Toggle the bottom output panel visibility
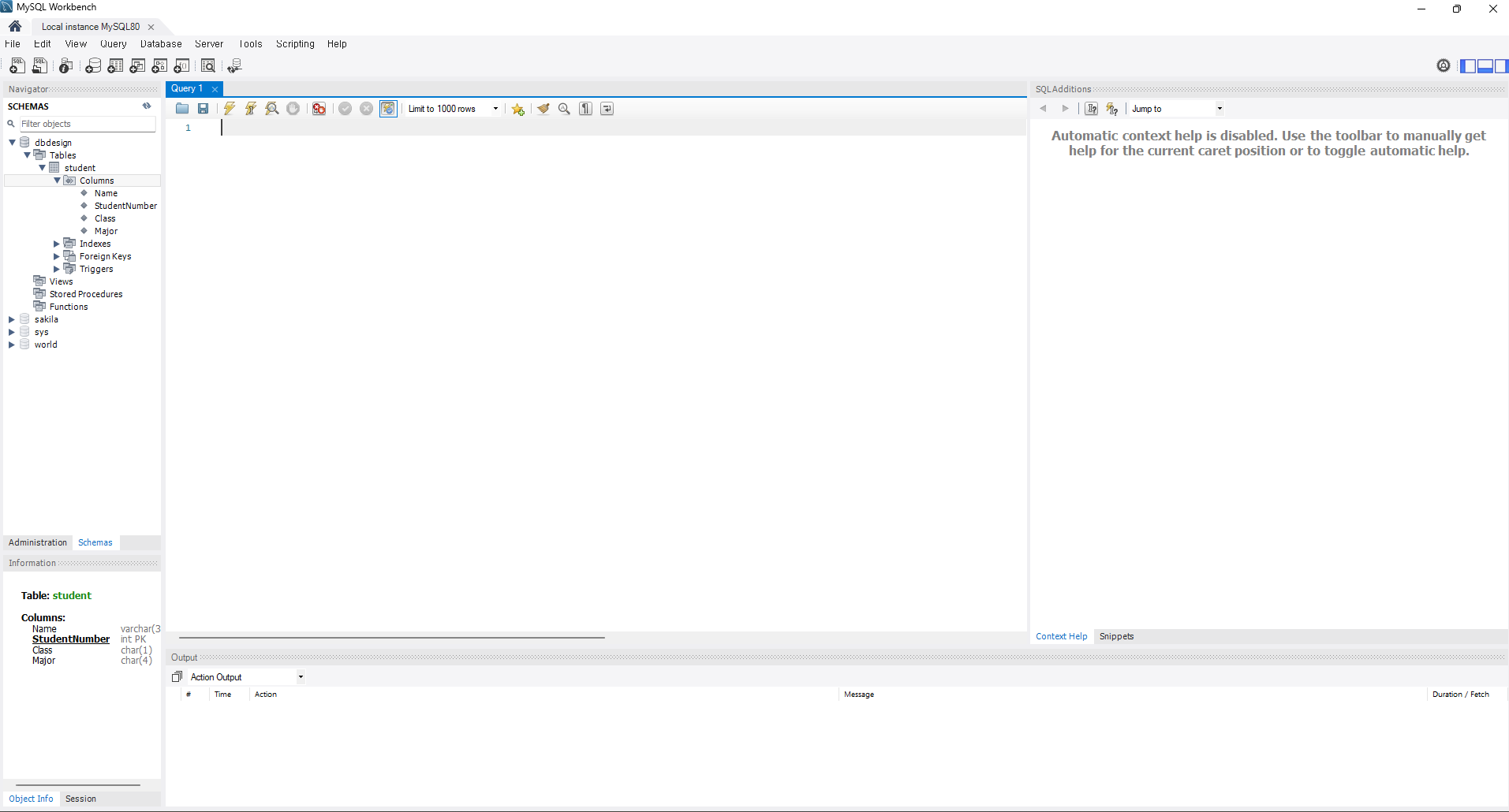This screenshot has height=812, width=1509. coord(1485,66)
